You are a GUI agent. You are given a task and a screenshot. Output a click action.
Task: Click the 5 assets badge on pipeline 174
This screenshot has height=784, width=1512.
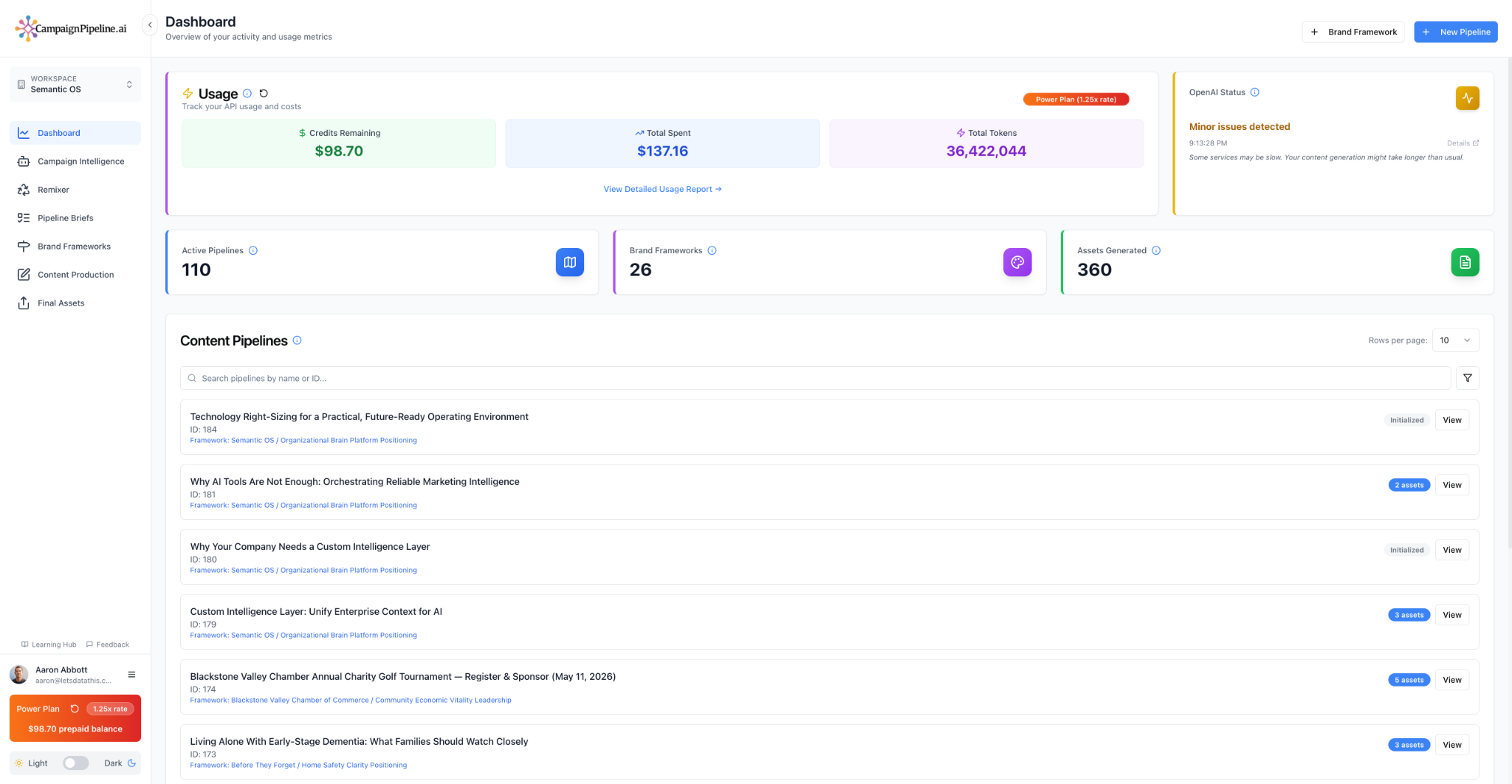click(x=1409, y=680)
